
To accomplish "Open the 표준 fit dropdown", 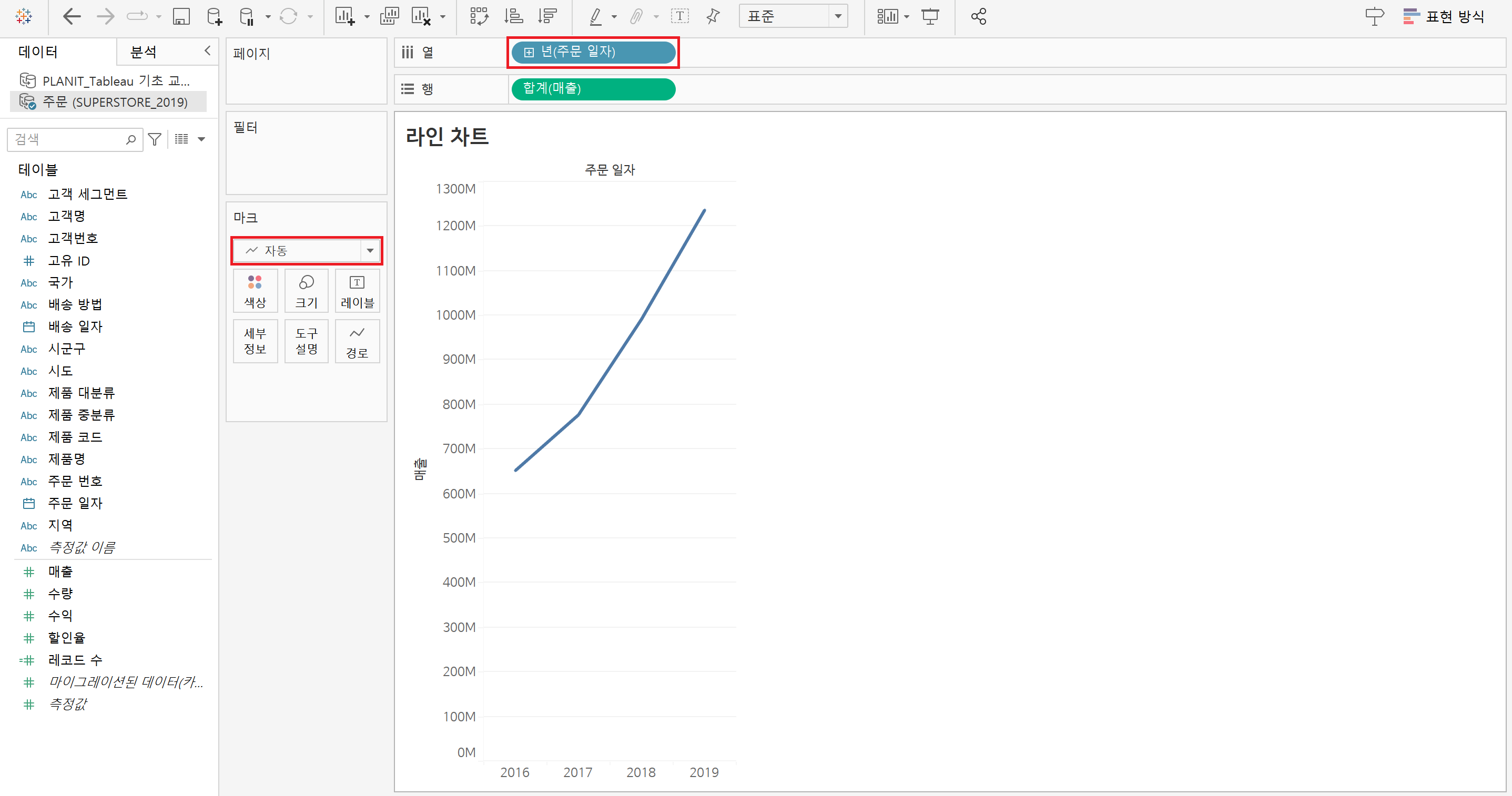I will click(838, 16).
